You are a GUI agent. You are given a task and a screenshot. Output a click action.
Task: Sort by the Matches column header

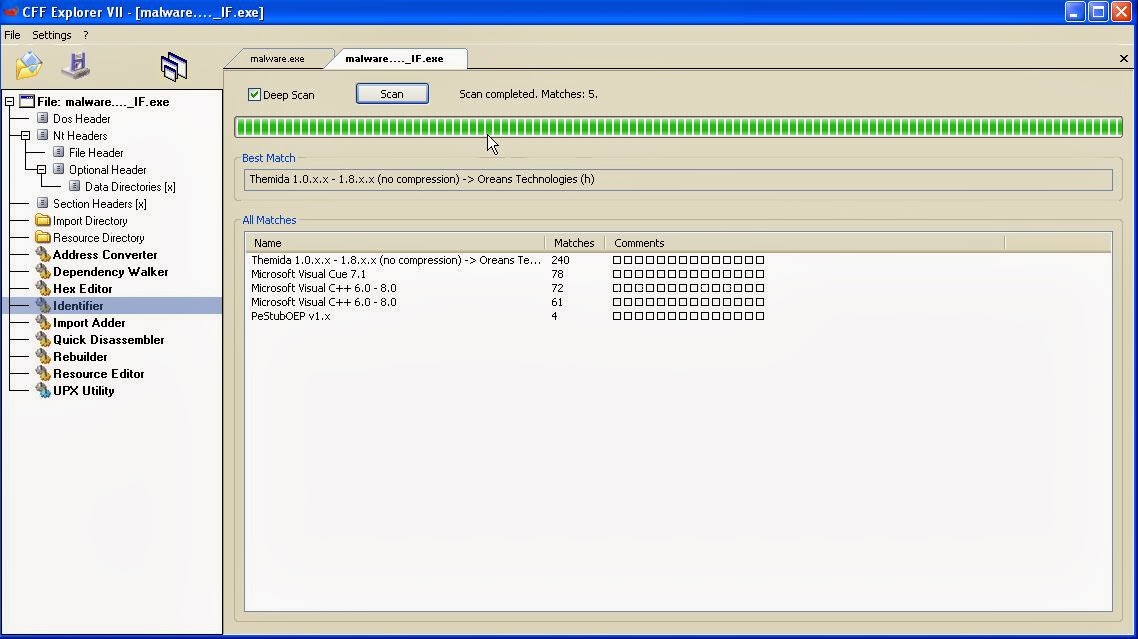[x=574, y=243]
